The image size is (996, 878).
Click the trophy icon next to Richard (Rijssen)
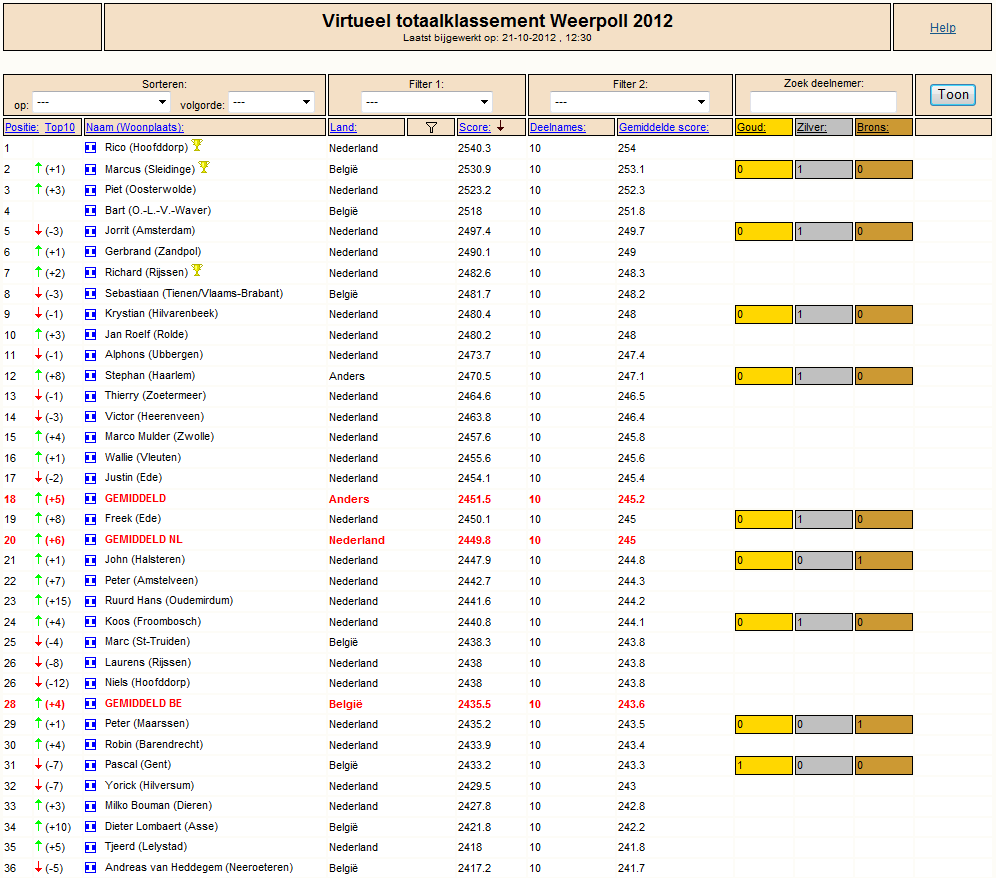197,270
